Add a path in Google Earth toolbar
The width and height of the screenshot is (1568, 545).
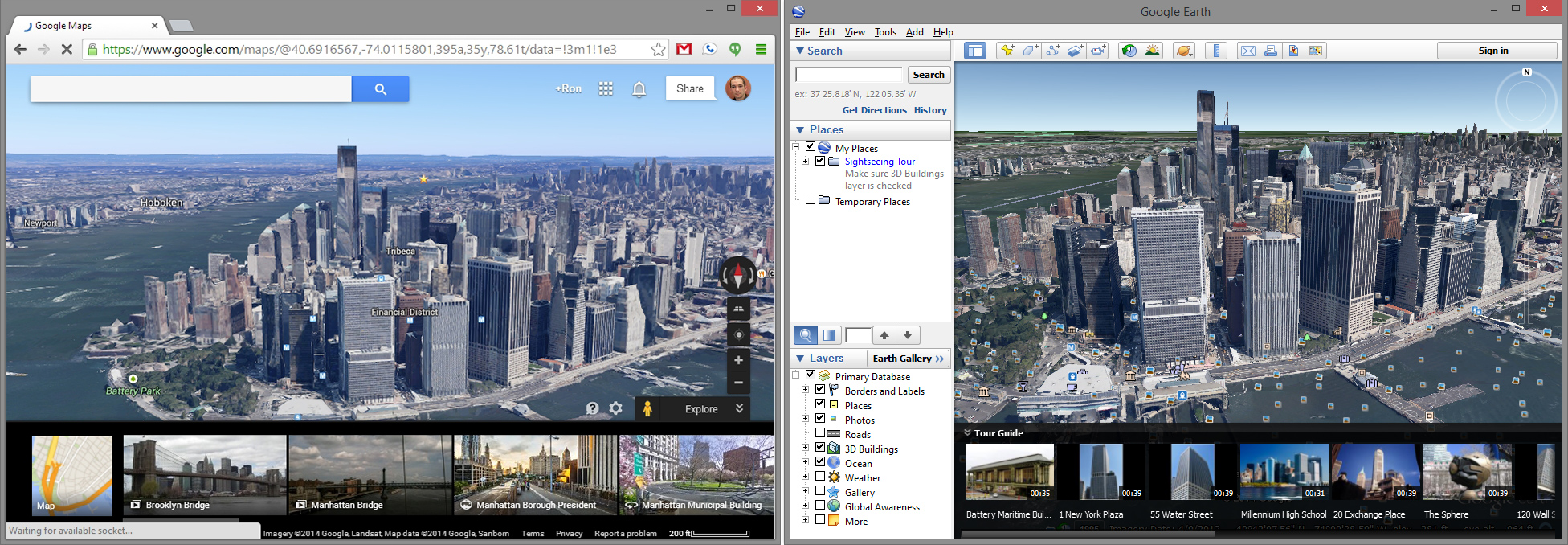[x=1053, y=51]
